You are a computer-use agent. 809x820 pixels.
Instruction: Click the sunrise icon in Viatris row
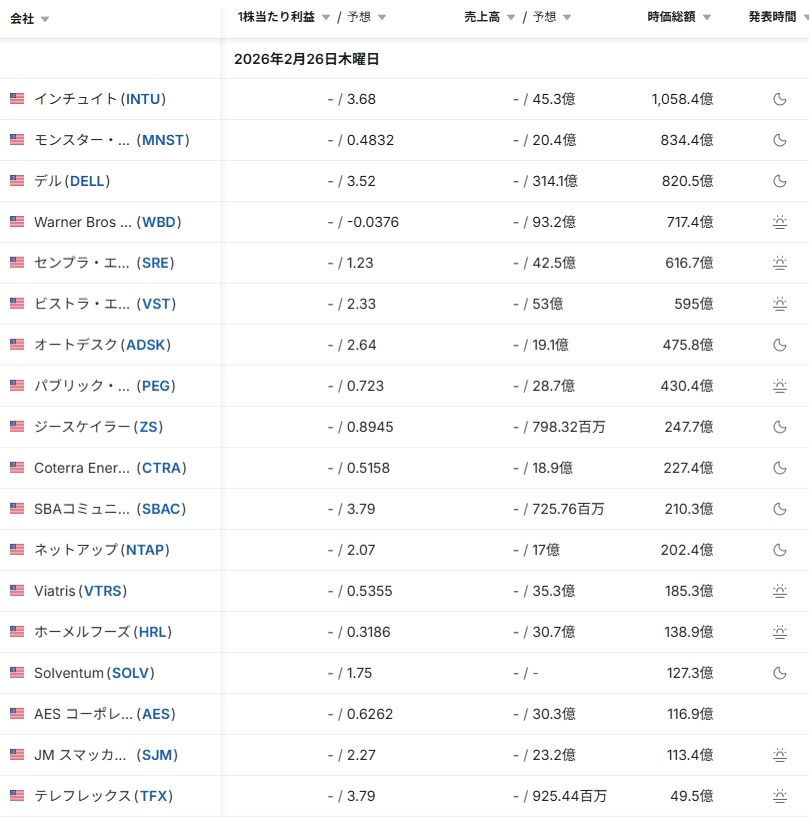pyautogui.click(x=780, y=591)
